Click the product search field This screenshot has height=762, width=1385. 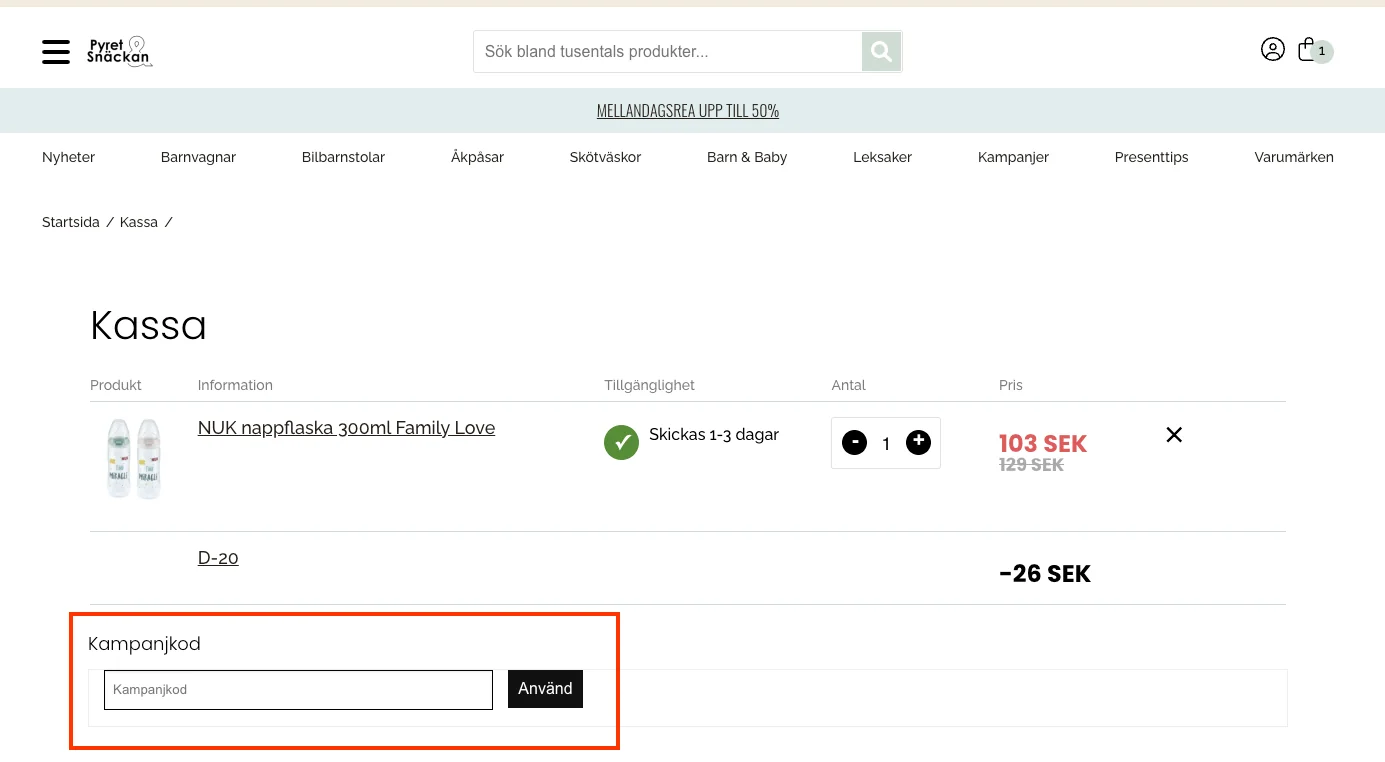pyautogui.click(x=667, y=52)
